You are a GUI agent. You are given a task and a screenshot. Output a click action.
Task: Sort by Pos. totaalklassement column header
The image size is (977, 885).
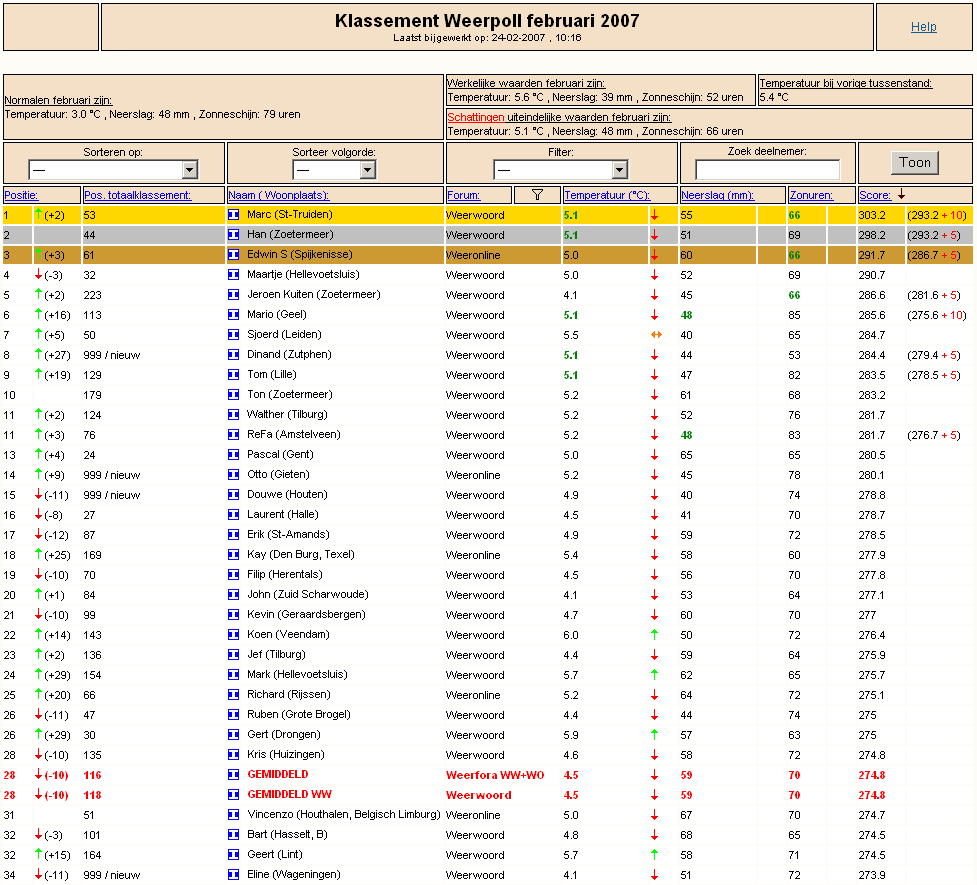click(137, 195)
